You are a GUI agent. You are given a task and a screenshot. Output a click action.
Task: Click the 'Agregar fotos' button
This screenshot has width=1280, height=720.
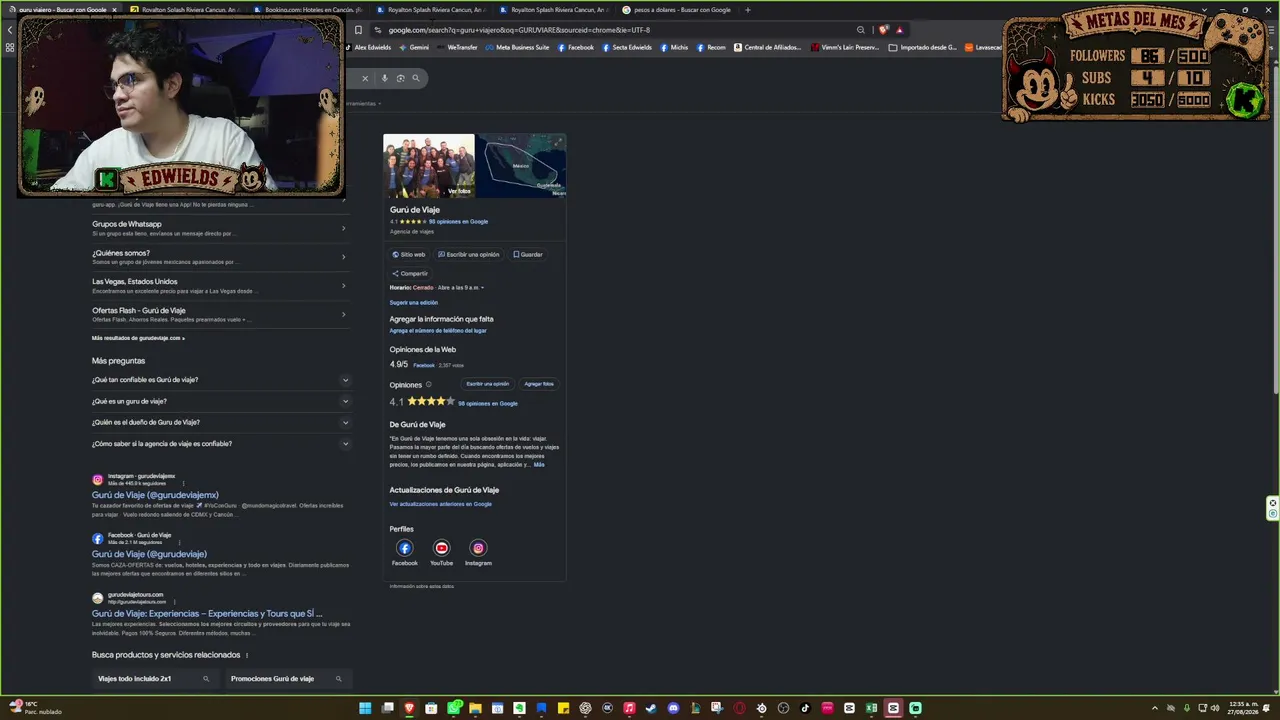[539, 384]
